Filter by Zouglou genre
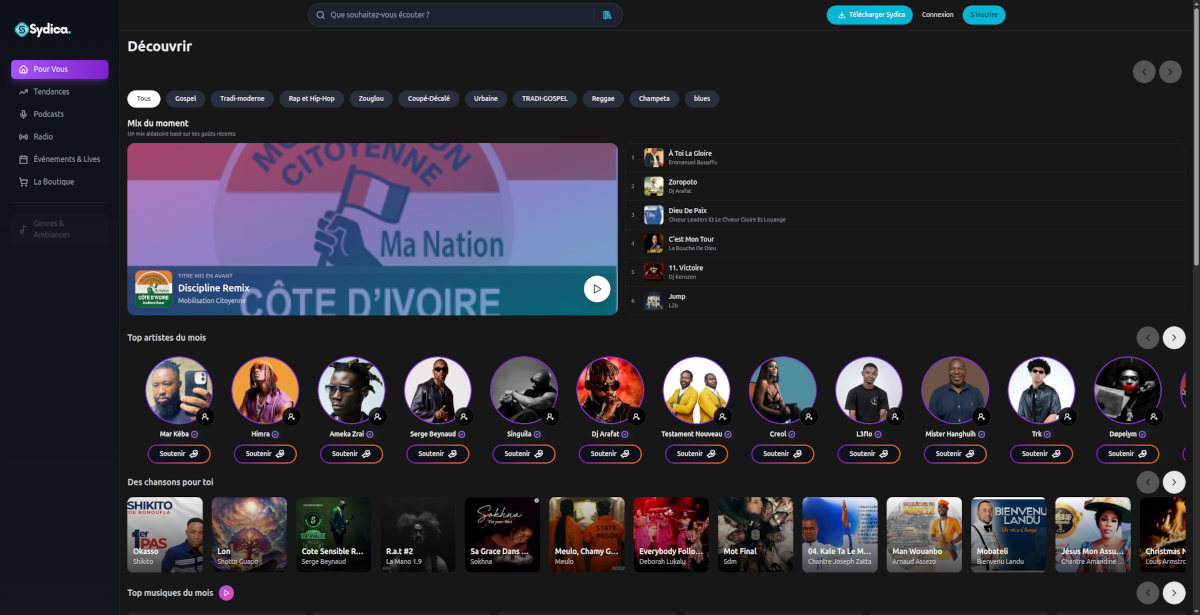Image resolution: width=1200 pixels, height=615 pixels. pyautogui.click(x=371, y=98)
